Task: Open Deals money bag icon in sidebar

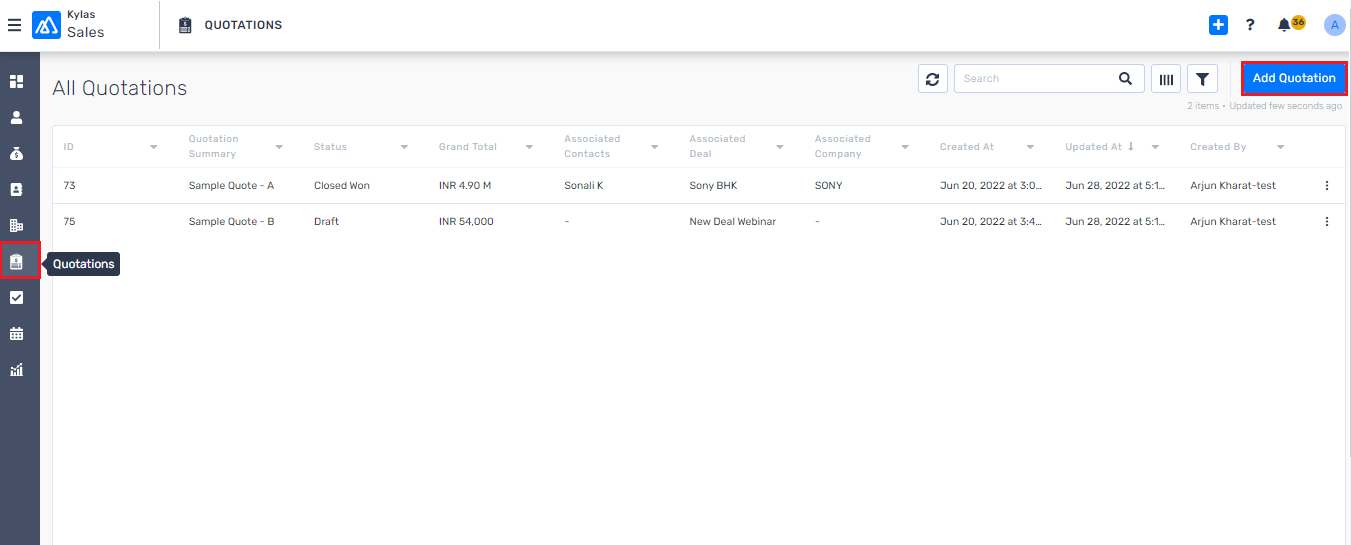Action: (x=16, y=153)
